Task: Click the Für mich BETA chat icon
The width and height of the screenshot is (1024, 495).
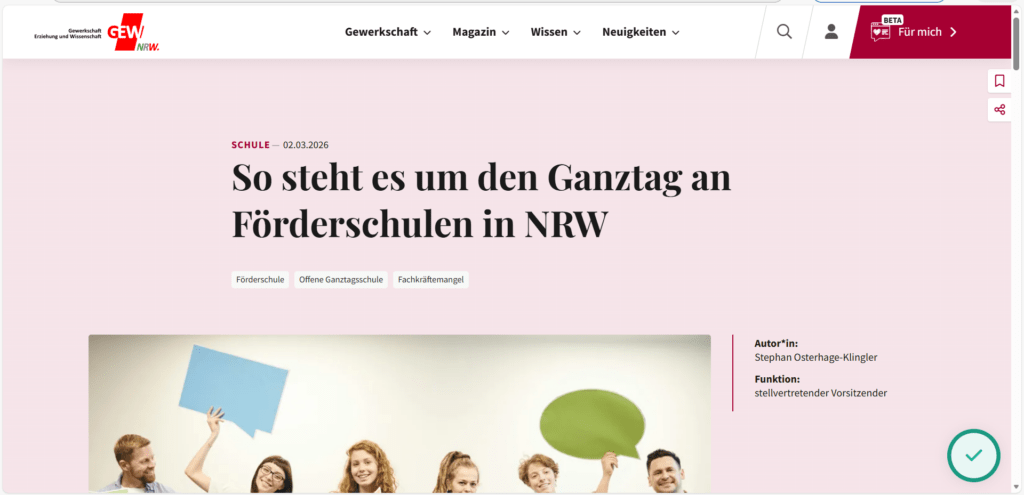Action: 880,31
